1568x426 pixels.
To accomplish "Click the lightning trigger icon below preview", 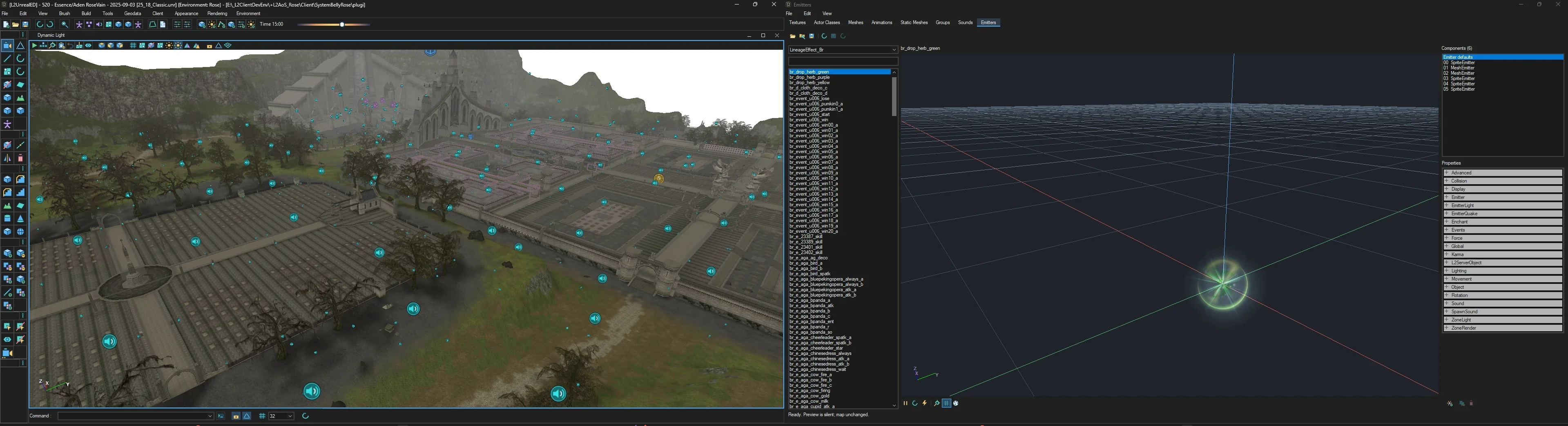I will tap(925, 403).
